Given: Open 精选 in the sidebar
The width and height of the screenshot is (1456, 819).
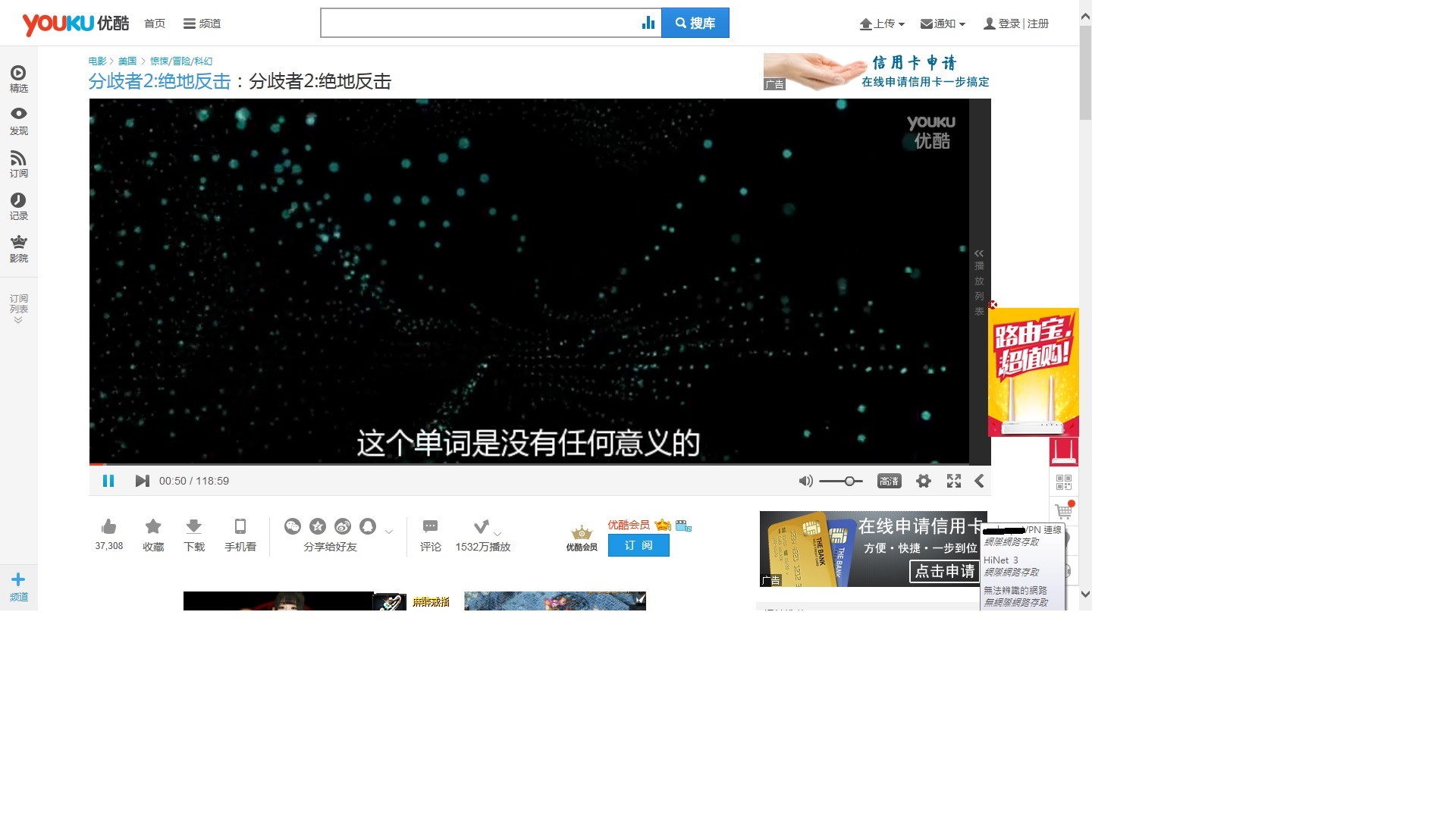Looking at the screenshot, I should [x=19, y=79].
